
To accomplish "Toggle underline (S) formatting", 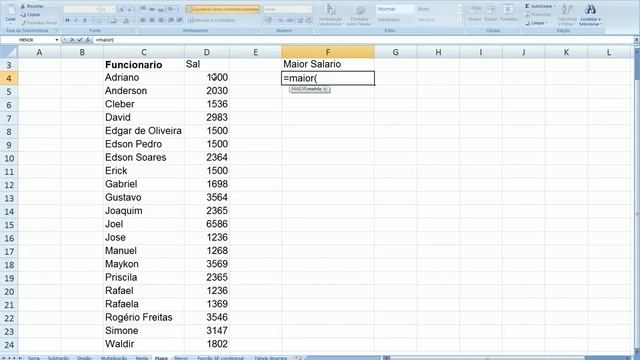I will pyautogui.click(x=84, y=20).
